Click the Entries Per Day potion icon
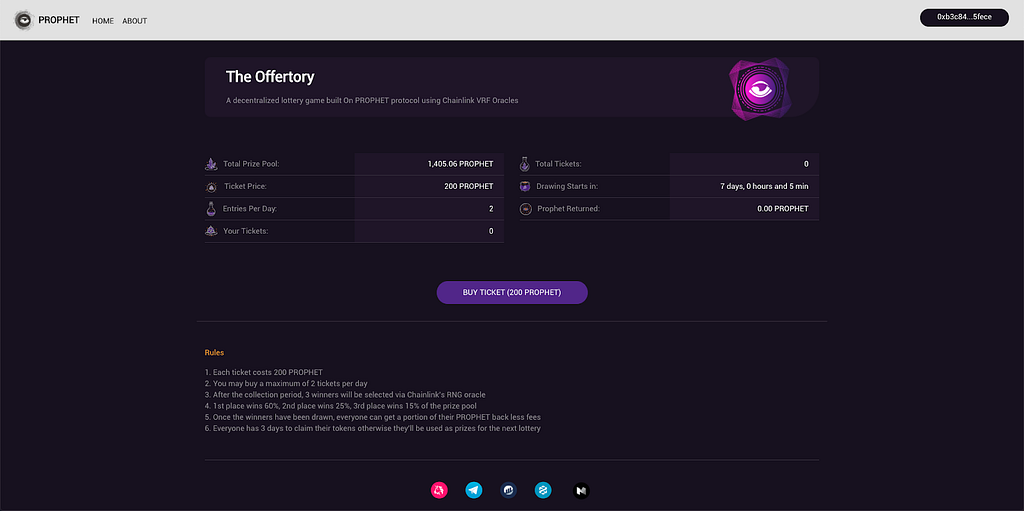The image size is (1024, 511). [211, 209]
